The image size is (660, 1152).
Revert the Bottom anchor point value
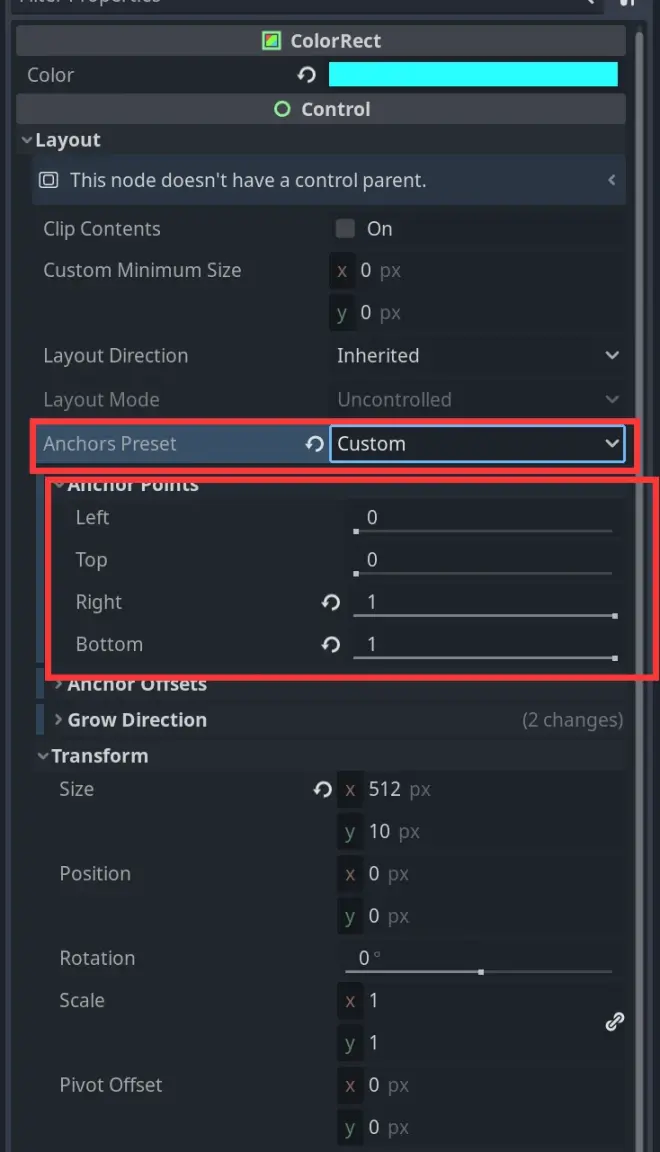point(331,645)
